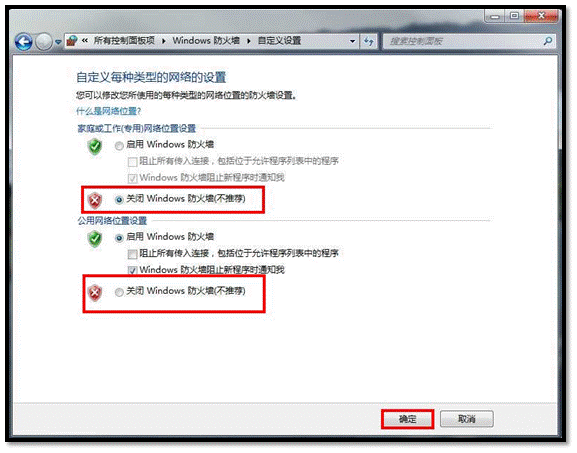This screenshot has width=577, height=453.
Task: Click the search magnifier icon
Action: 548,41
